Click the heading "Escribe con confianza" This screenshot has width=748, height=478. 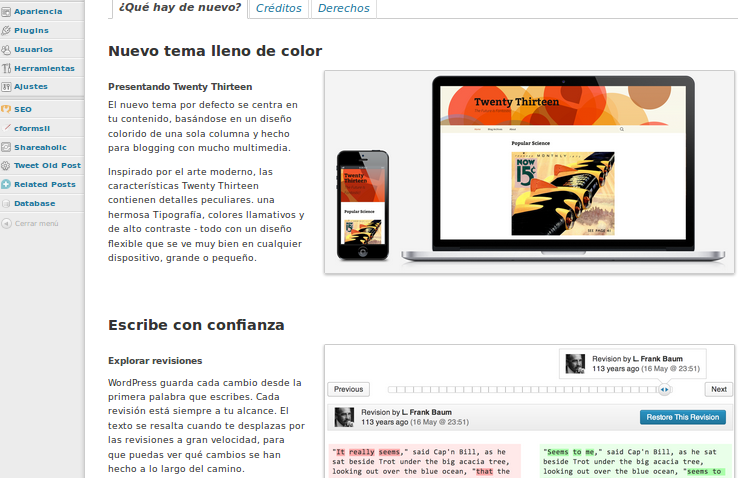196,325
